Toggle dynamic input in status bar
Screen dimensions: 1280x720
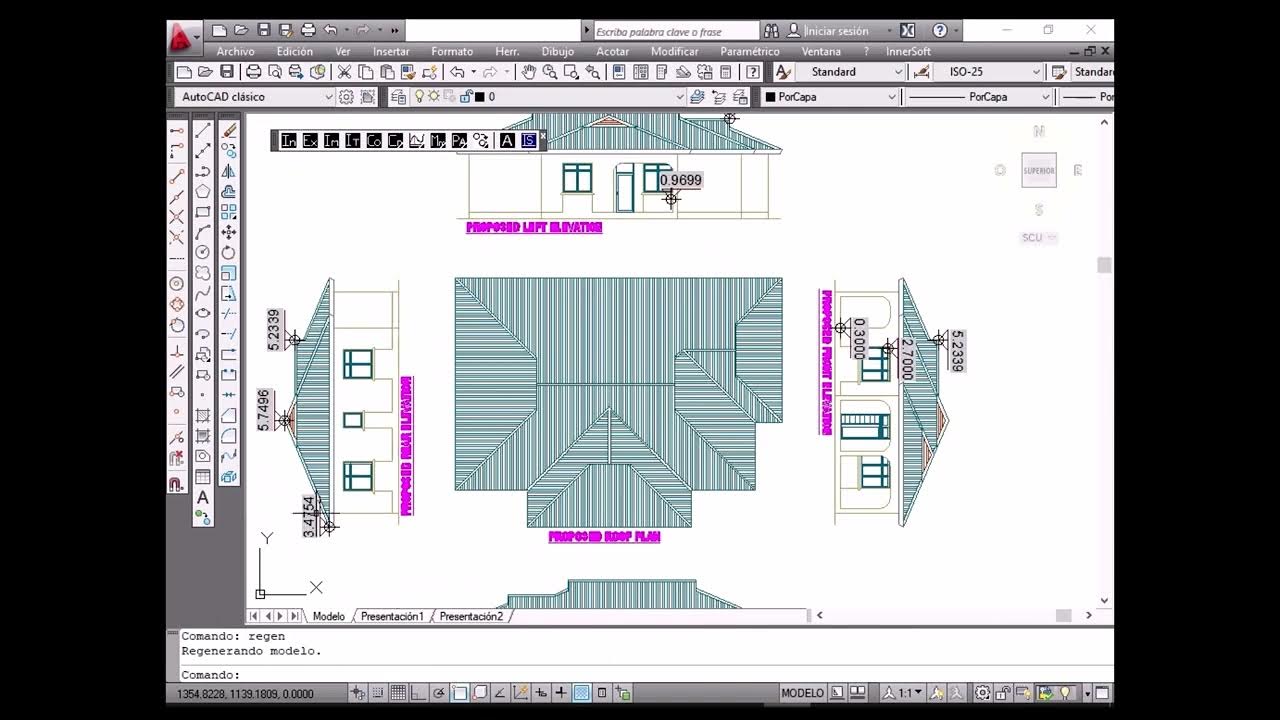point(541,692)
